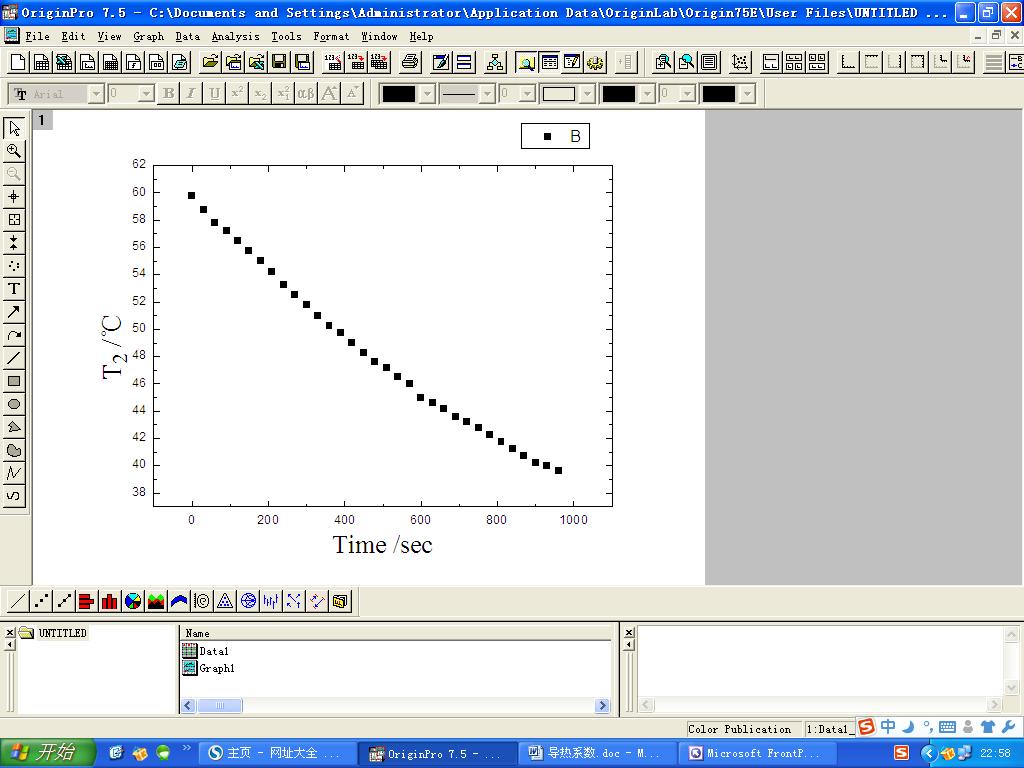
Task: Click the Open file folder icon
Action: 210,62
